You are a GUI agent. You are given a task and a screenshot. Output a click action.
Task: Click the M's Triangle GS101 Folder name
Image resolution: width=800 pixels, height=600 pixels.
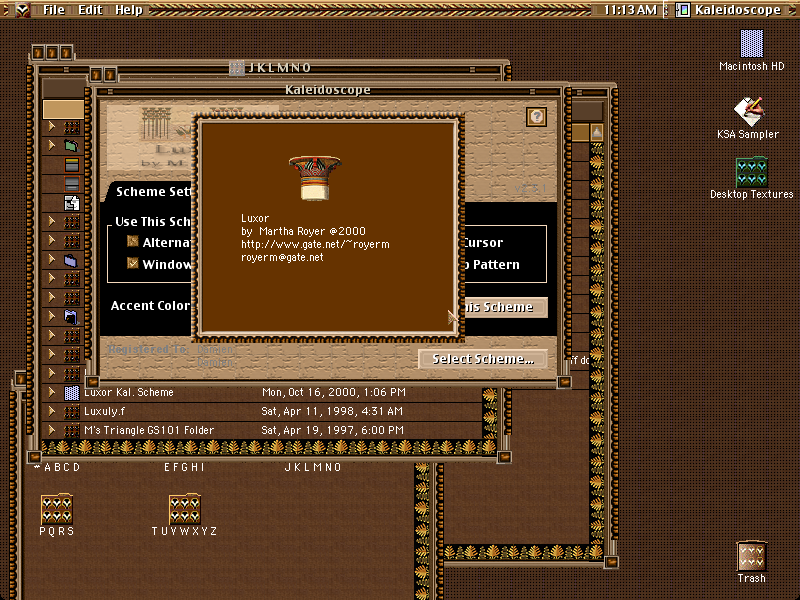tap(149, 430)
